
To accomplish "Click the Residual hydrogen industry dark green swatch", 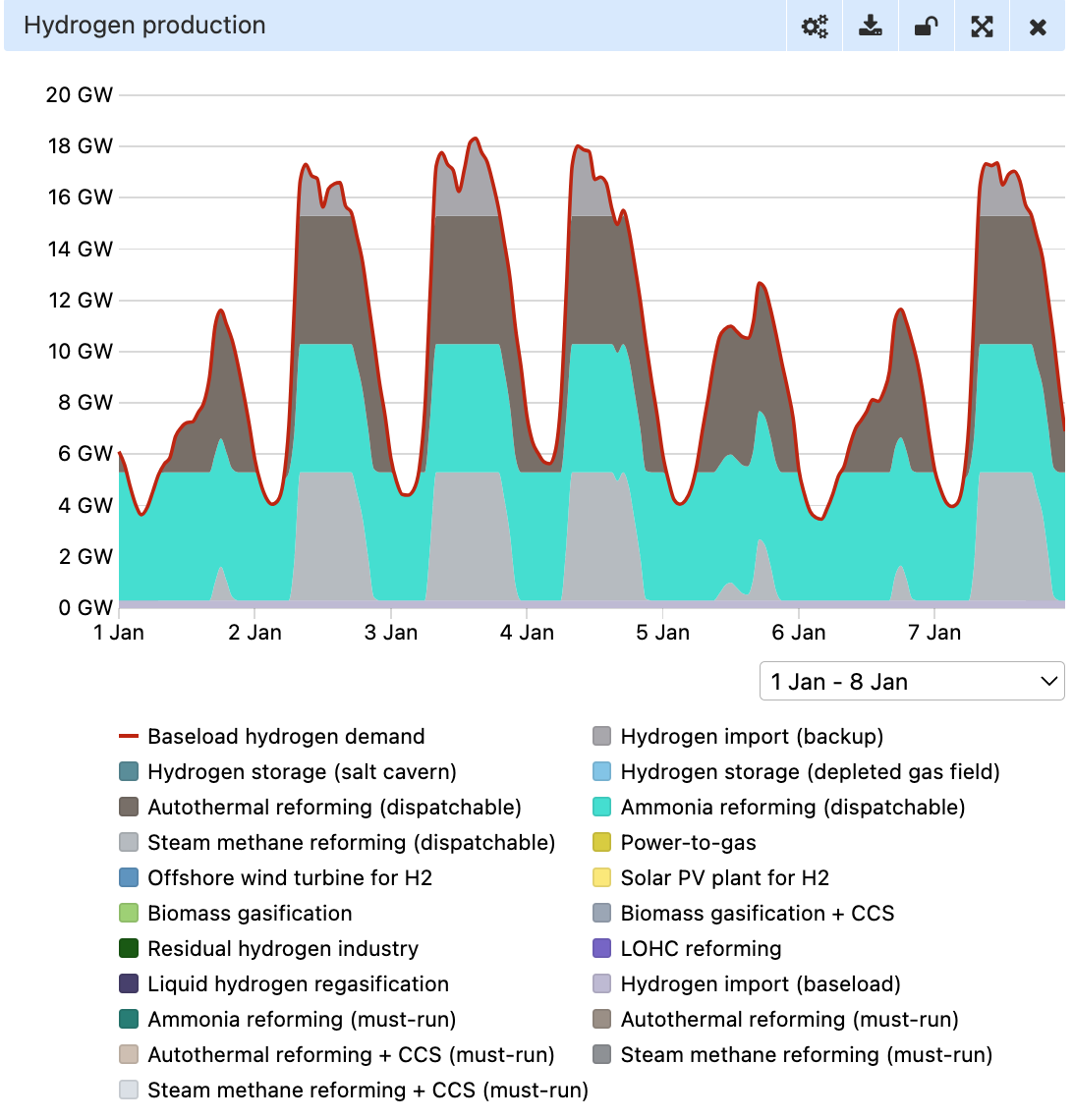I will tap(129, 949).
